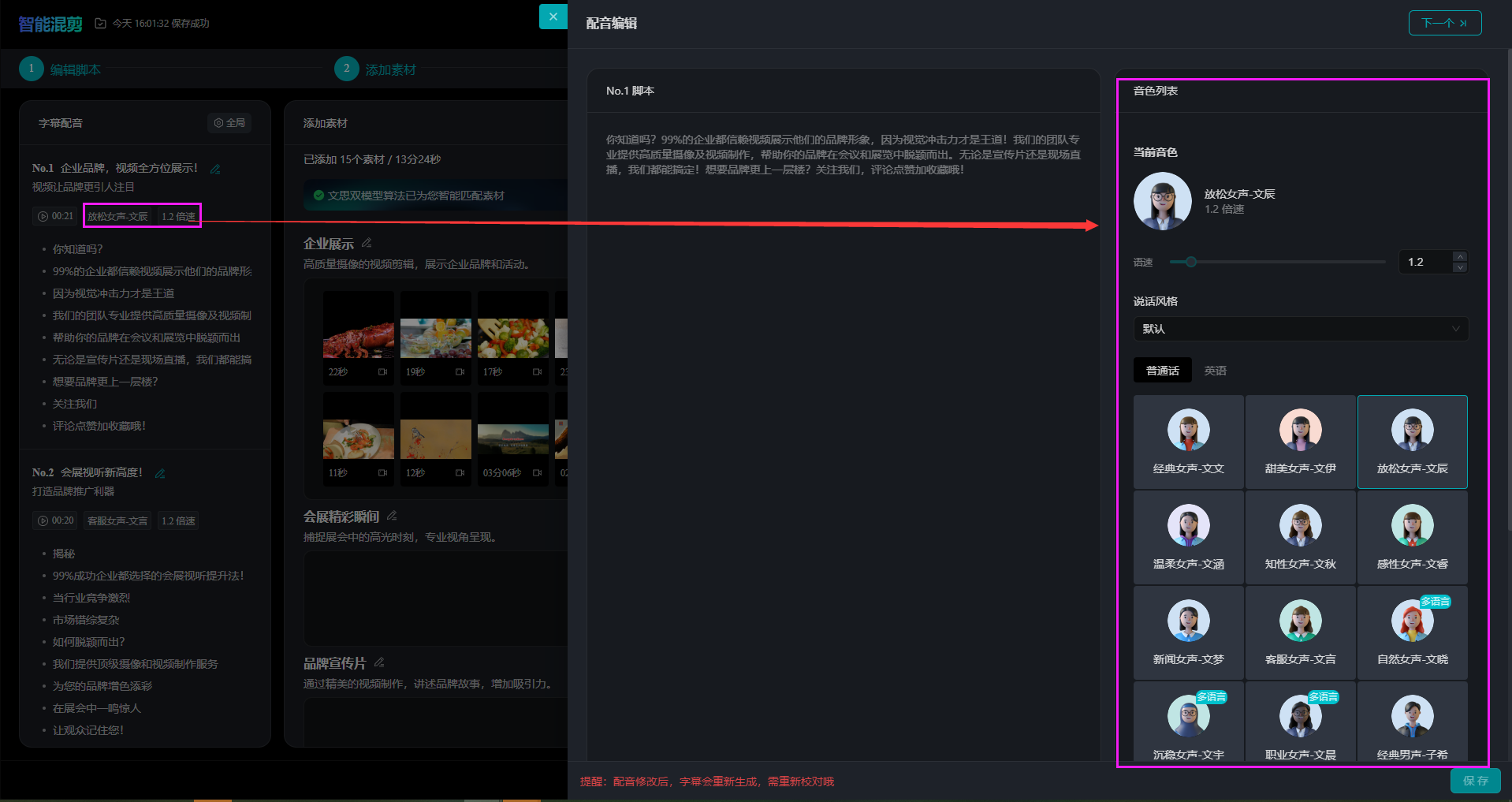This screenshot has width=1512, height=802.
Task: Edit the No.1 企业品牌 title pencil icon
Action: [x=215, y=169]
